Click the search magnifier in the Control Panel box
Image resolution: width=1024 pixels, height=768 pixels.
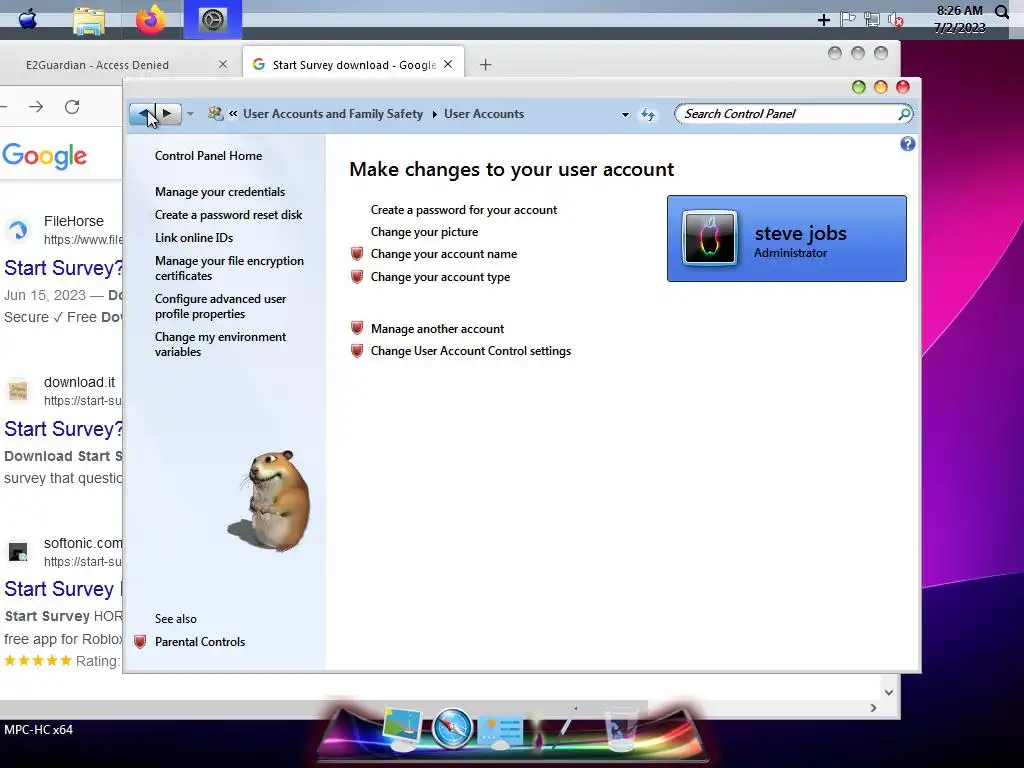pos(904,114)
